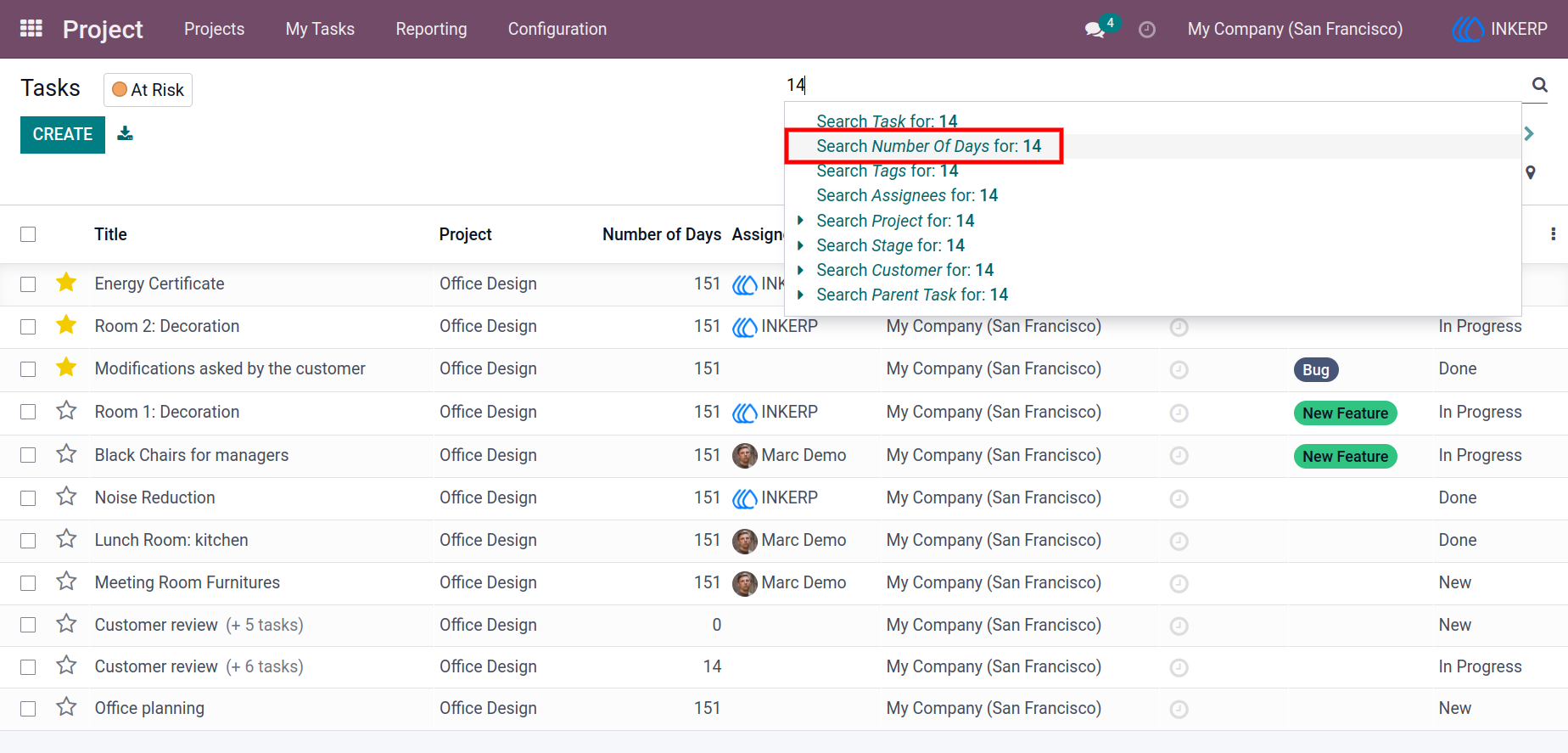The image size is (1568, 753).
Task: Expand the Search Project for 14 option
Action: click(800, 221)
